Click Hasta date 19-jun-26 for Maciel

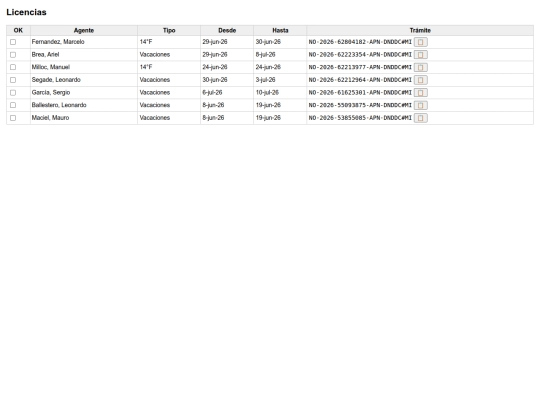(x=268, y=117)
